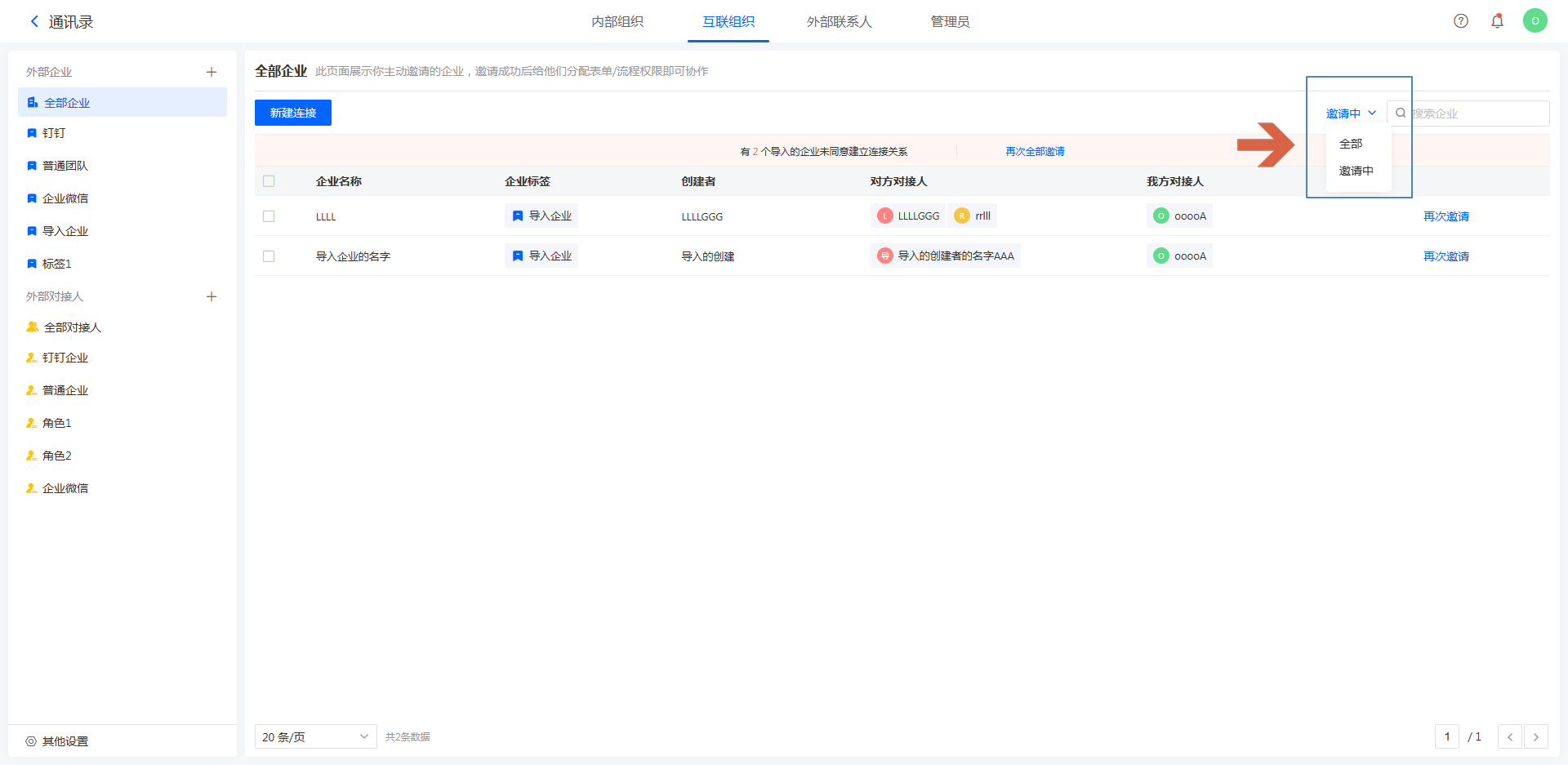Expand the 邀请中 status filter dropdown
The height and width of the screenshot is (765, 1568).
[1351, 113]
